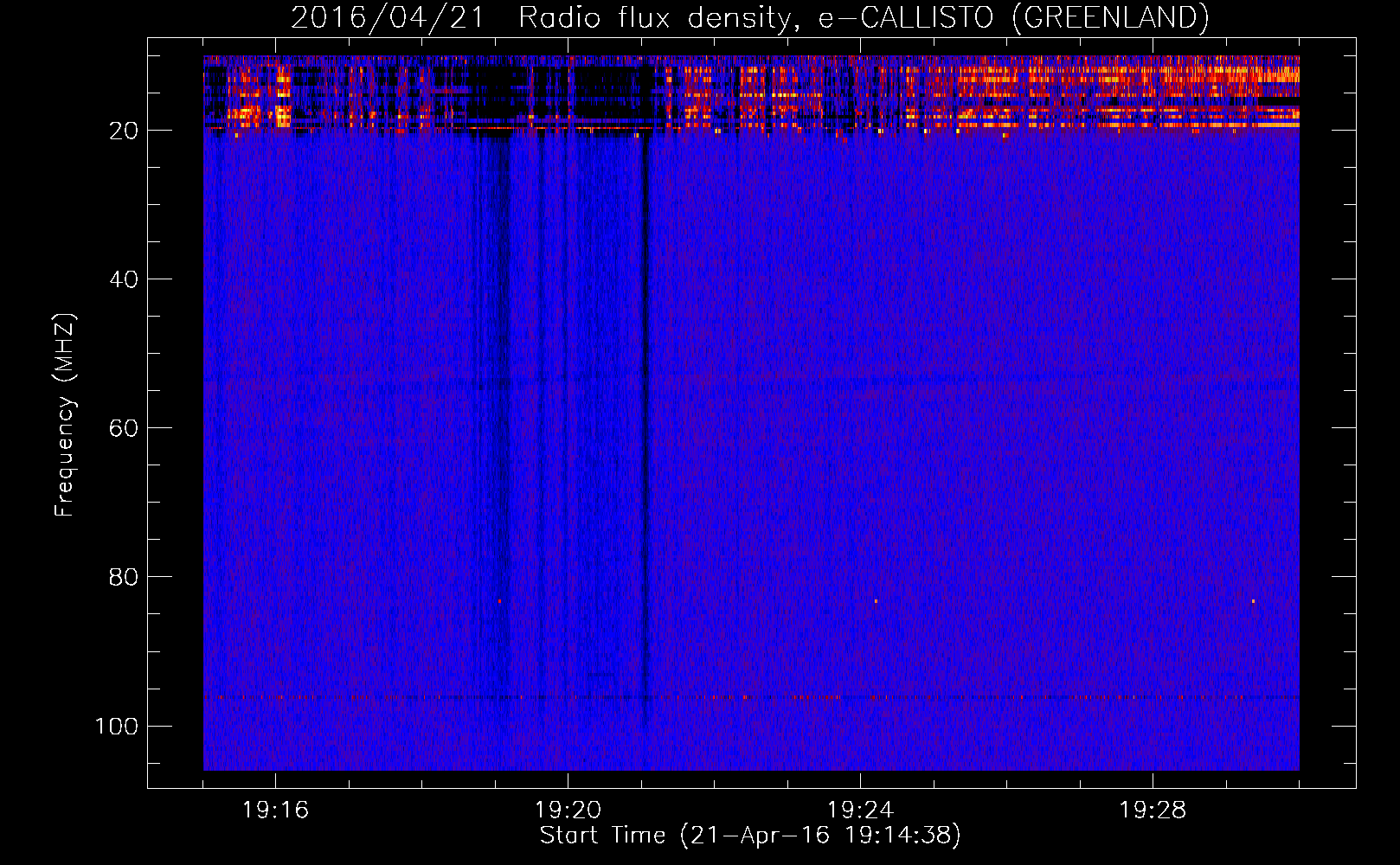Click the frequency tick label '100'
The width and height of the screenshot is (1400, 865).
[x=117, y=726]
